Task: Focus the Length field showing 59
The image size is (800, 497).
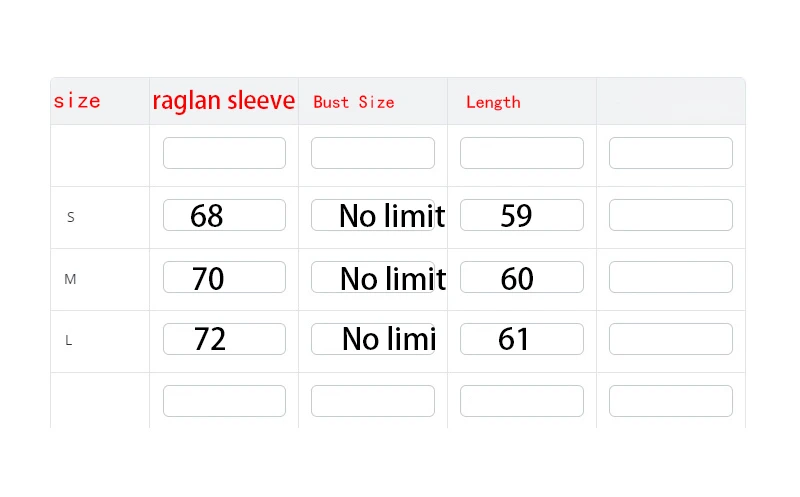Action: point(521,215)
